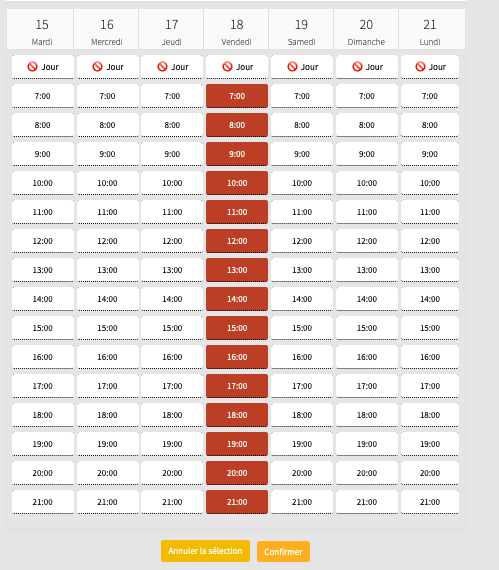Select the 16:00 slot on Dimanche 20
The image size is (499, 570).
coord(367,357)
